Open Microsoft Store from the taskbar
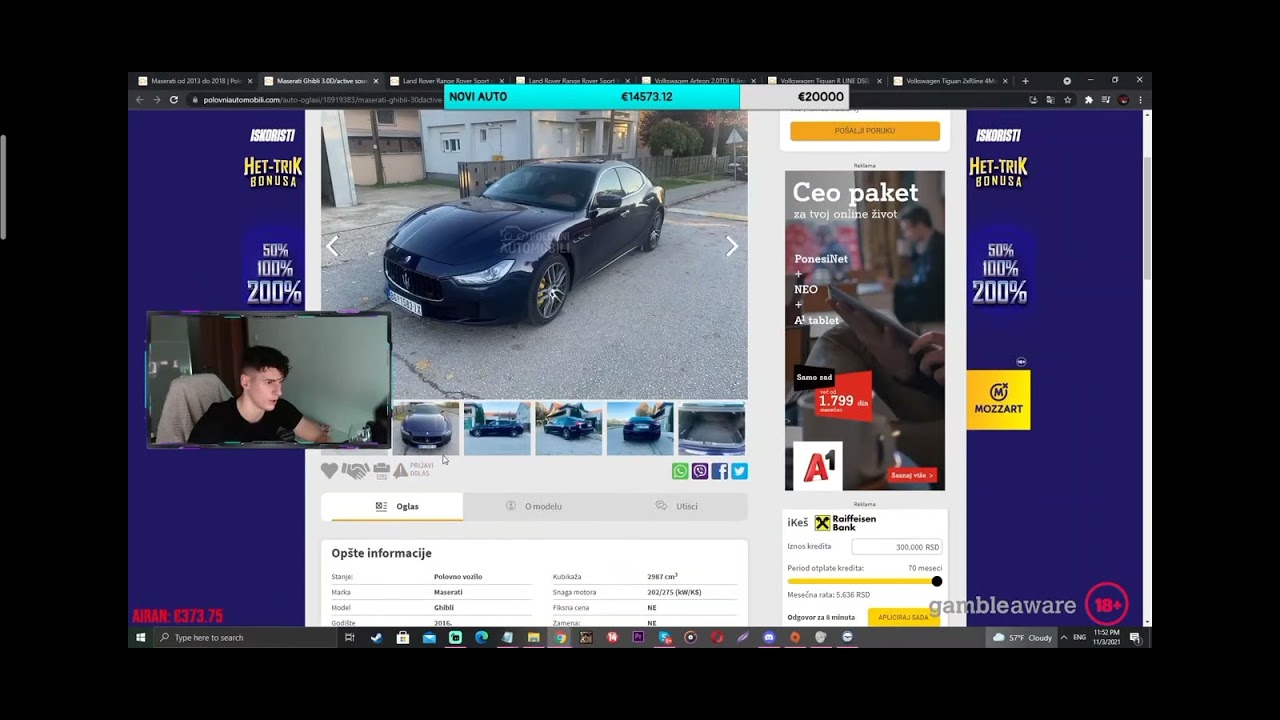The height and width of the screenshot is (720, 1280). coord(403,637)
